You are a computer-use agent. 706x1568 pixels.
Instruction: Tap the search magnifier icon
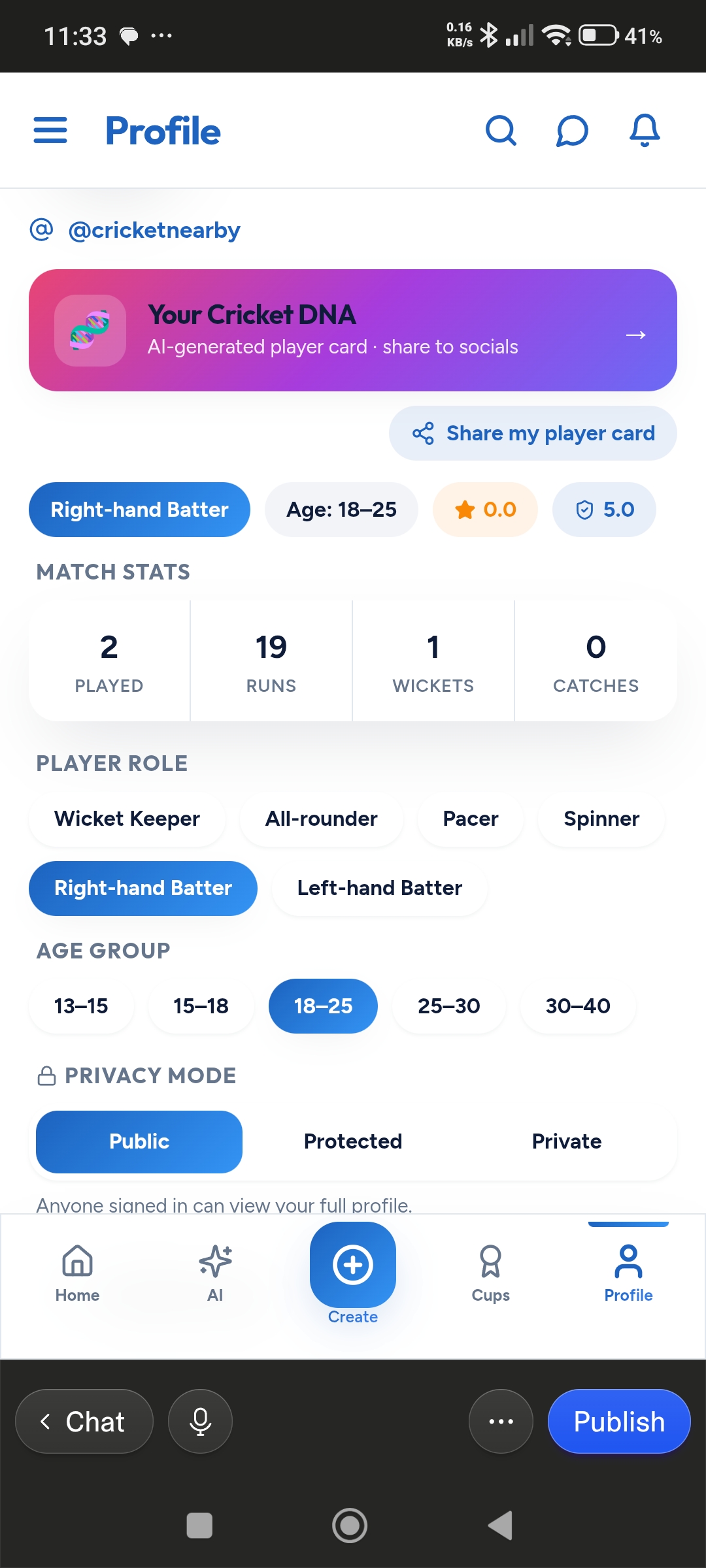(501, 131)
